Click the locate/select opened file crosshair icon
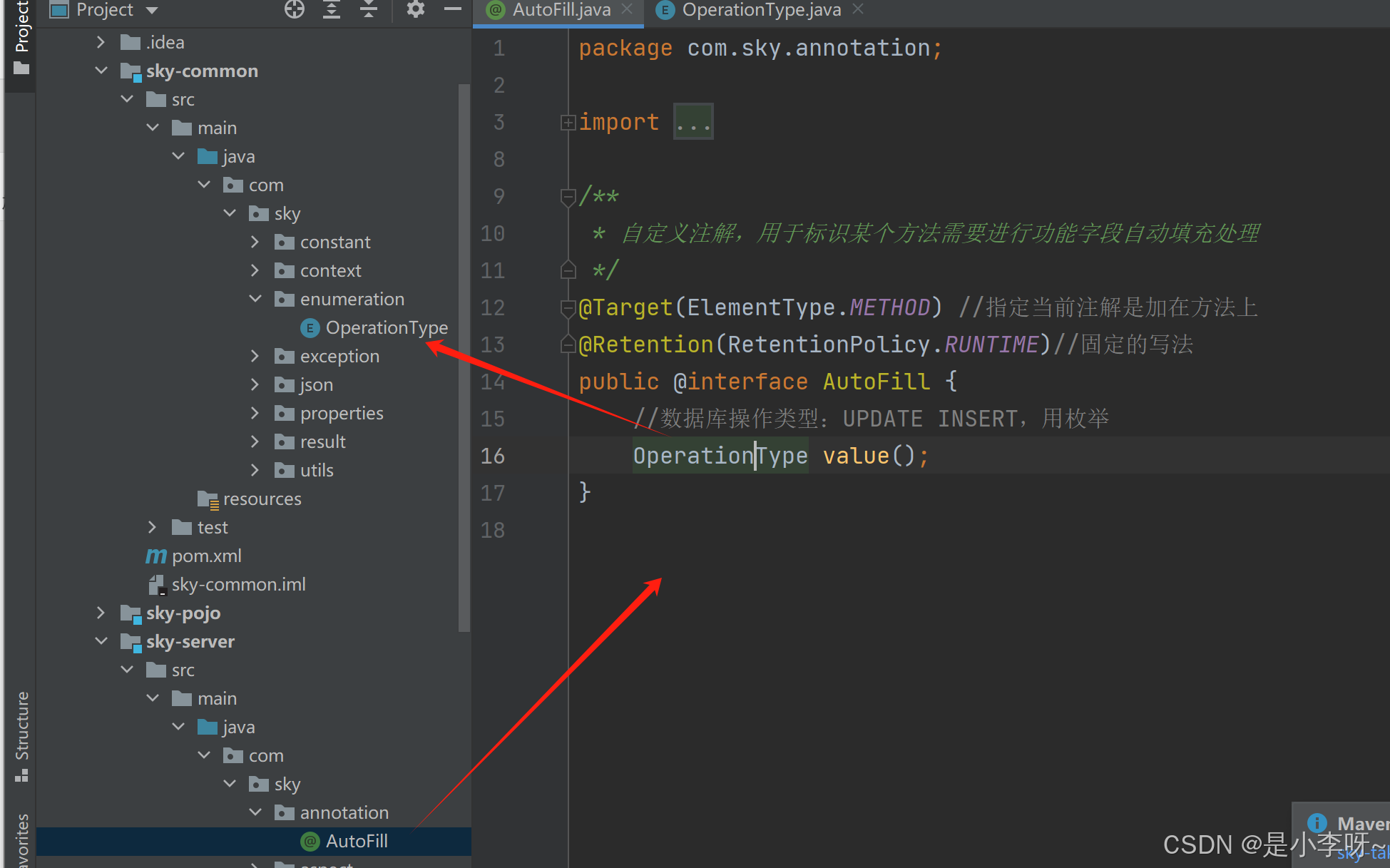Image resolution: width=1390 pixels, height=868 pixels. coord(294,9)
